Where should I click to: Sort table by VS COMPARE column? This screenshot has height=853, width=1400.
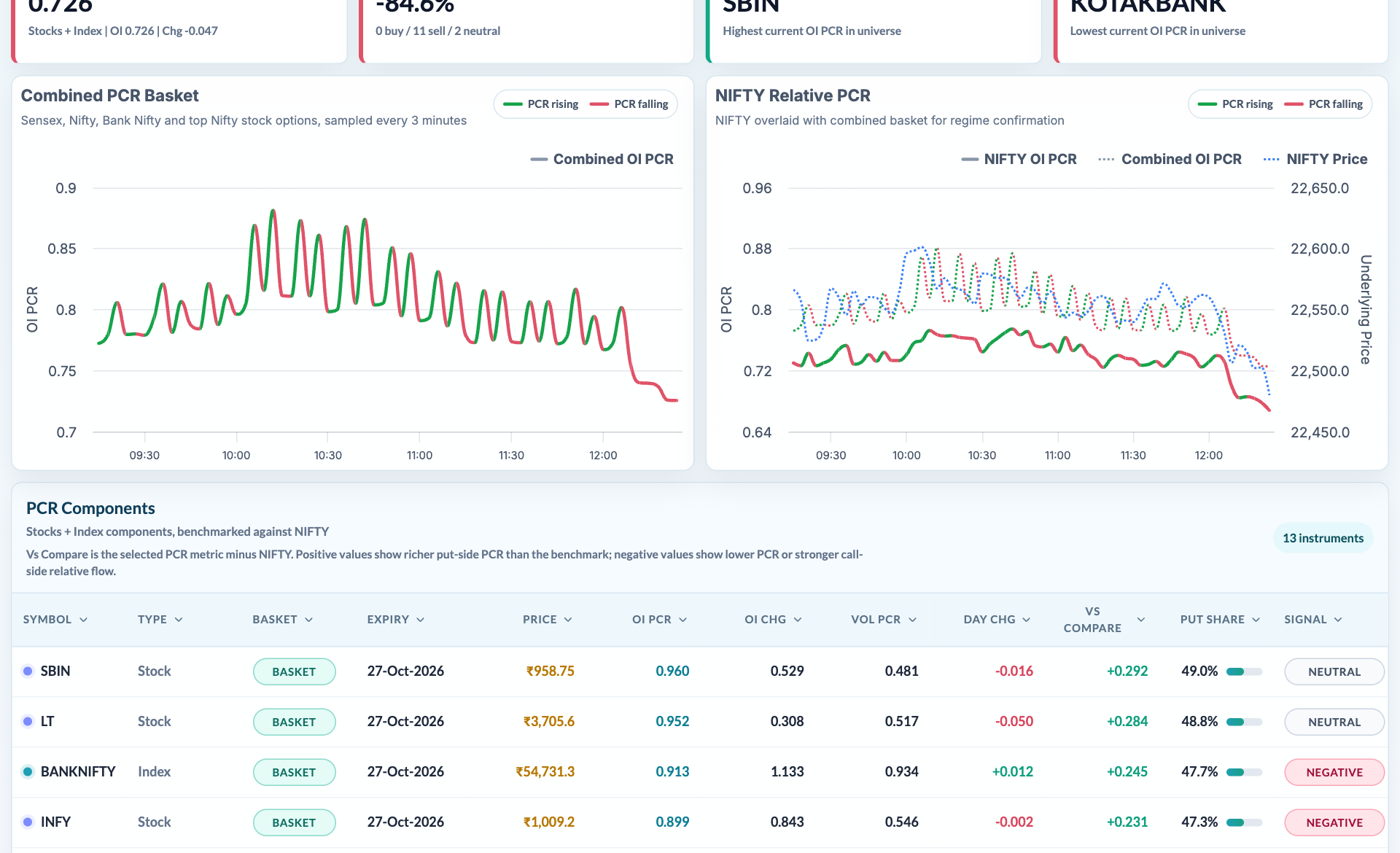click(x=1104, y=620)
